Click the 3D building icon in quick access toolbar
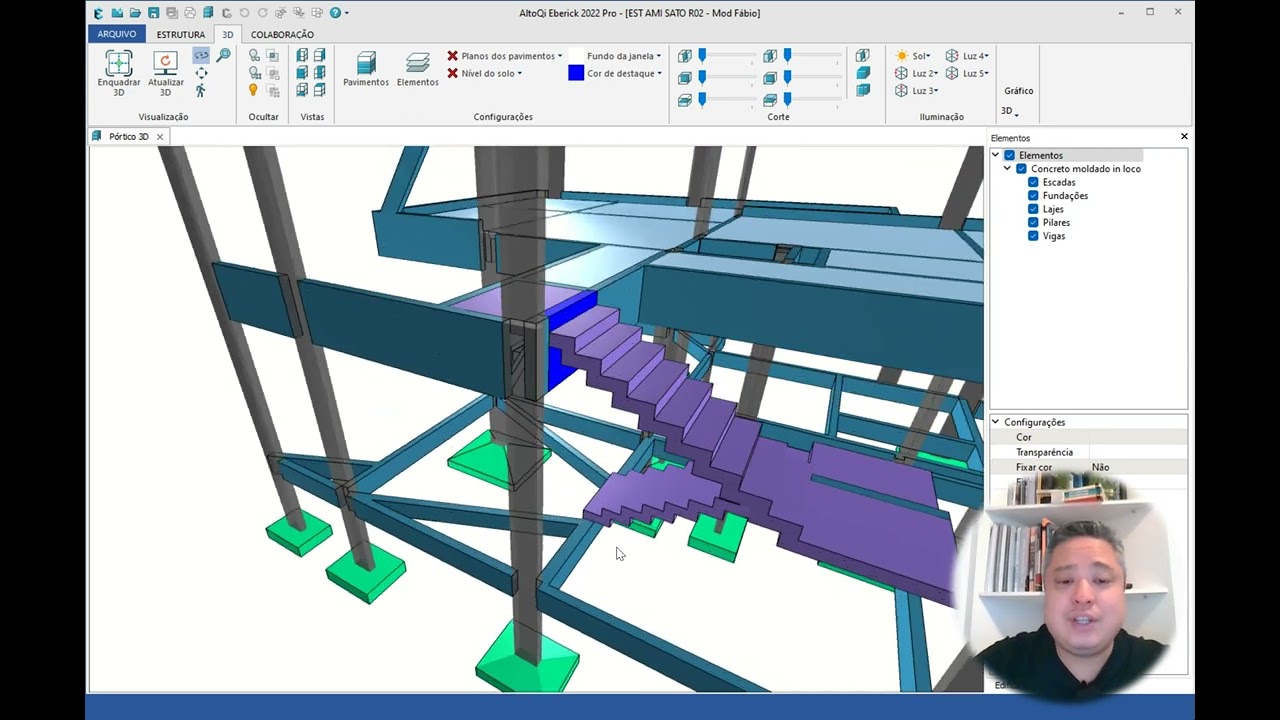 pos(208,13)
